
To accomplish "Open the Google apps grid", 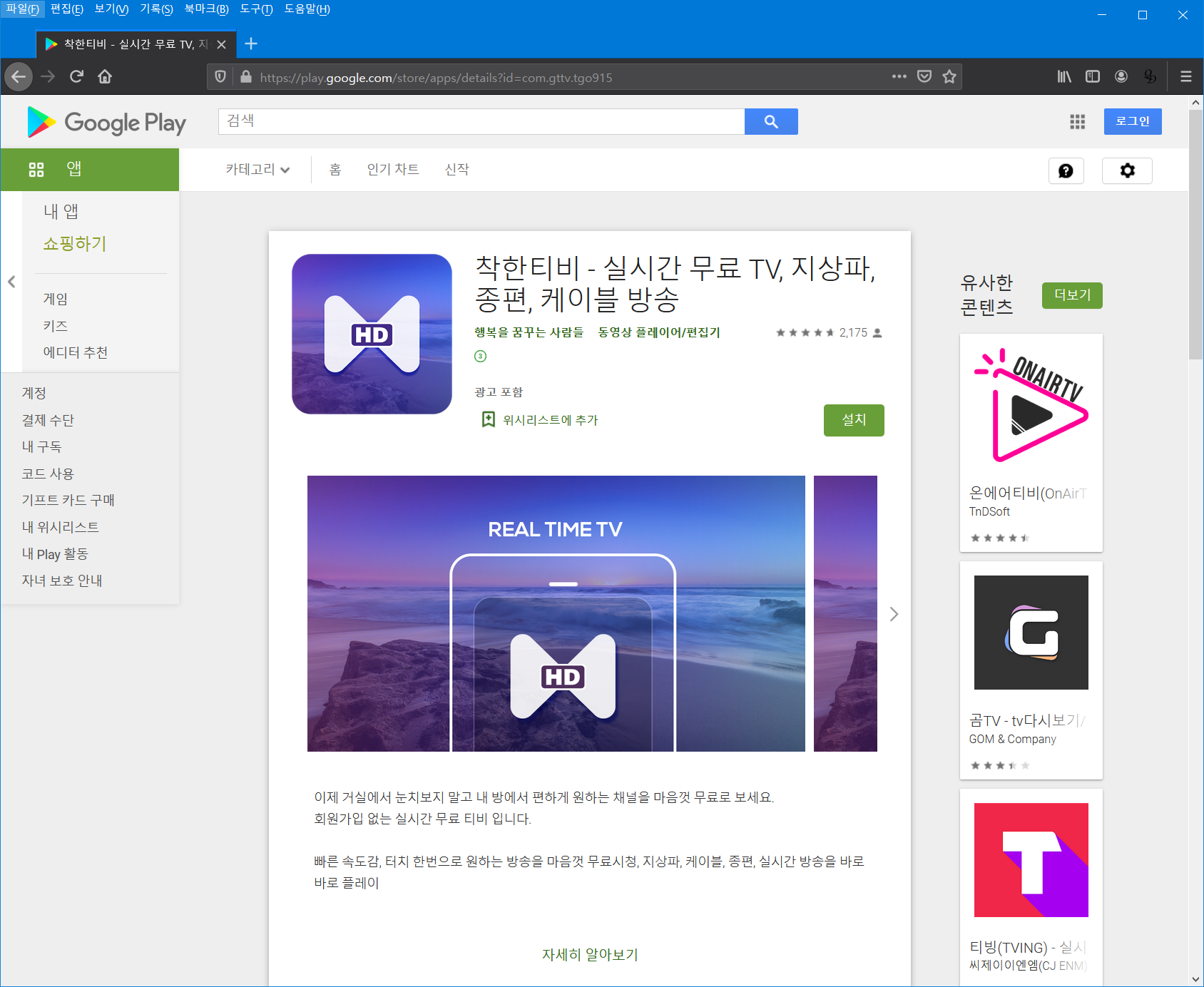I will click(x=1078, y=122).
